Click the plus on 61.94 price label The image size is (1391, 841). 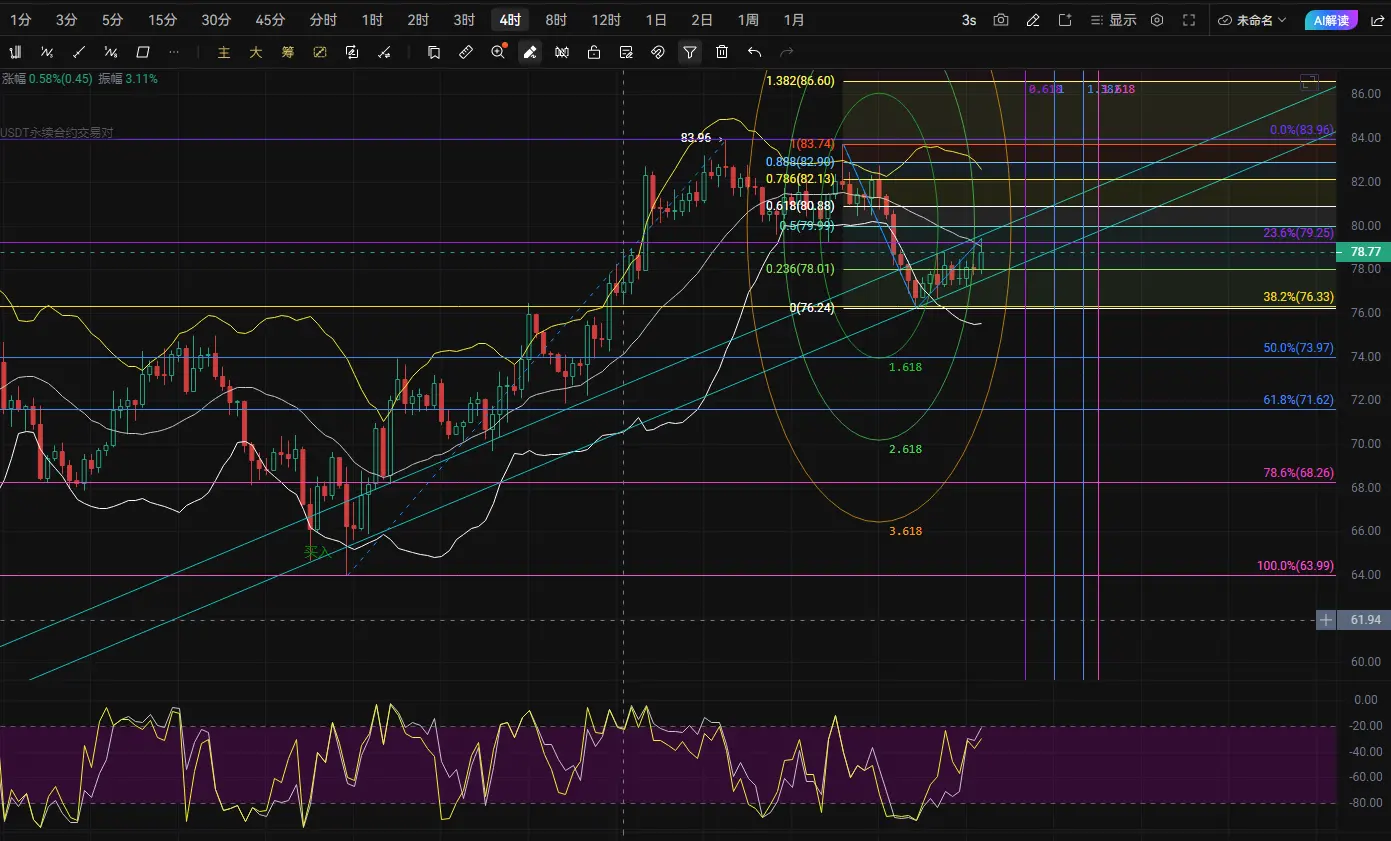coord(1326,620)
